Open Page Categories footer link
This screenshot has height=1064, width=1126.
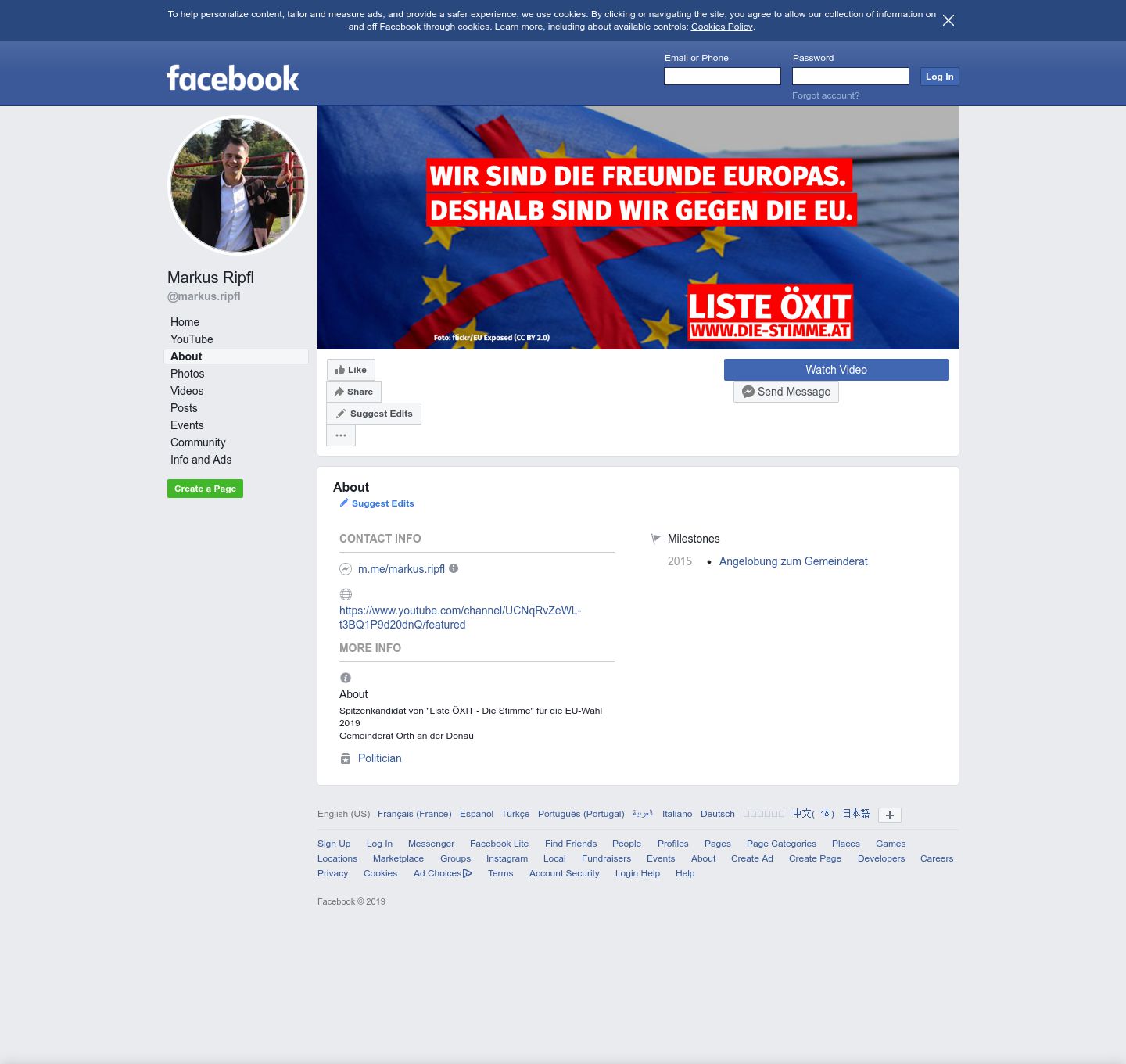coord(781,844)
